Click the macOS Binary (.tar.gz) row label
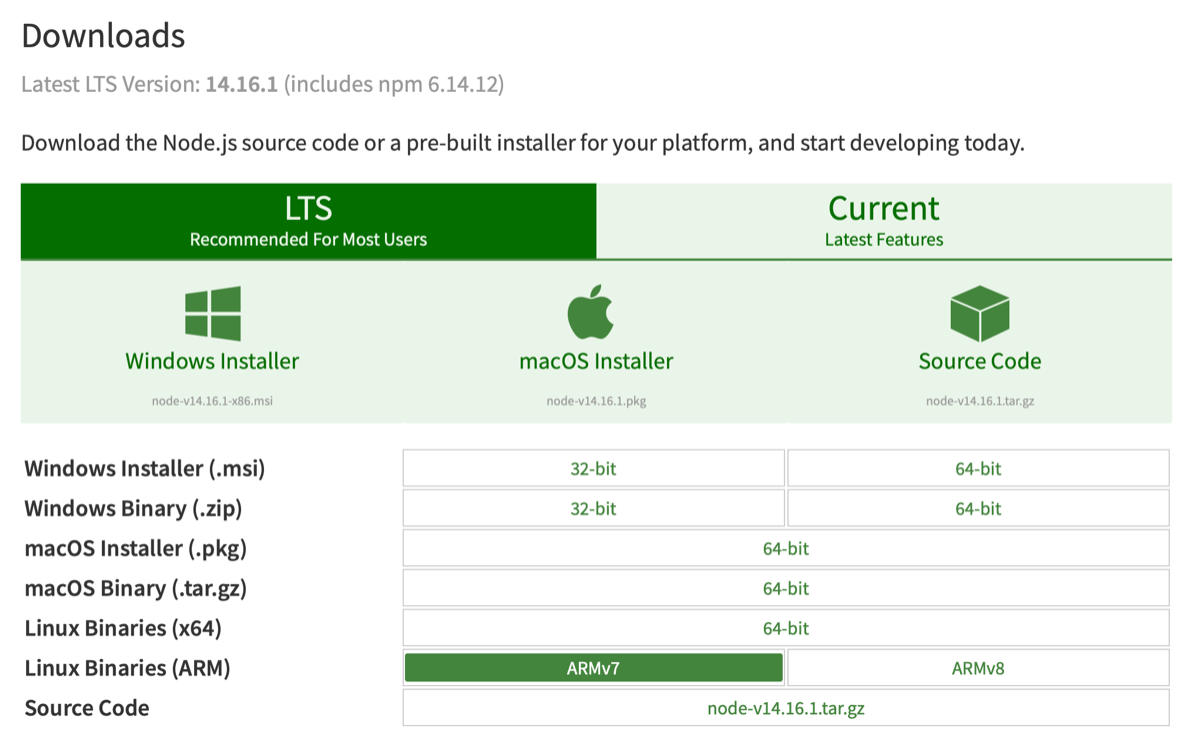 click(x=135, y=588)
